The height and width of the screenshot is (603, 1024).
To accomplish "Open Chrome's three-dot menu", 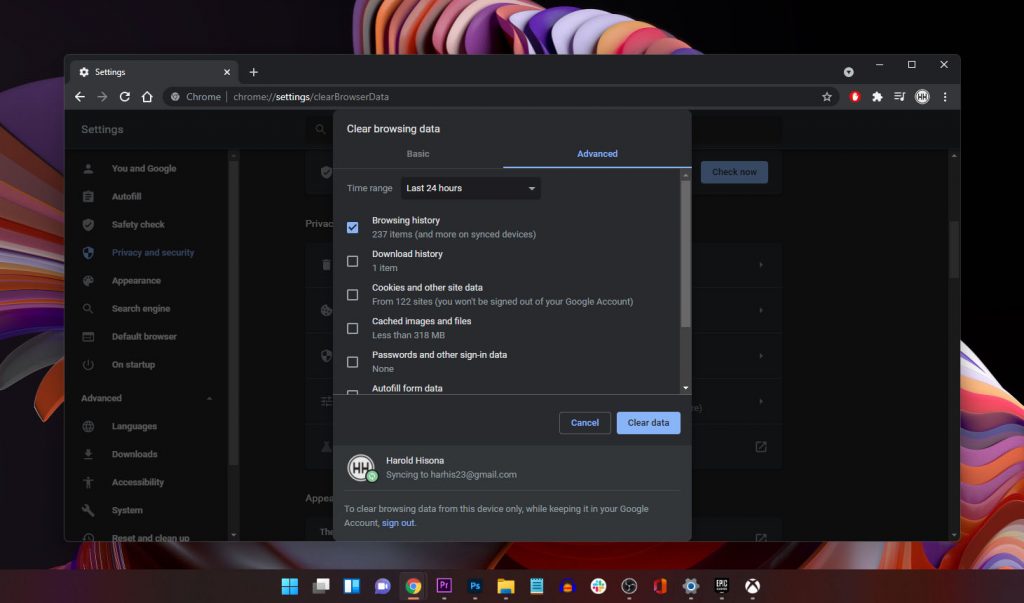I will [945, 97].
